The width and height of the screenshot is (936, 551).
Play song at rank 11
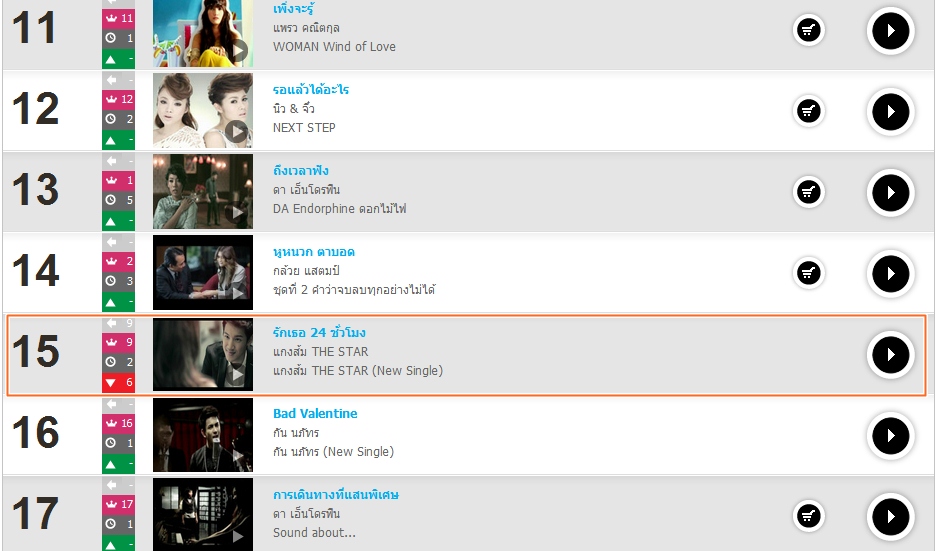tap(890, 30)
